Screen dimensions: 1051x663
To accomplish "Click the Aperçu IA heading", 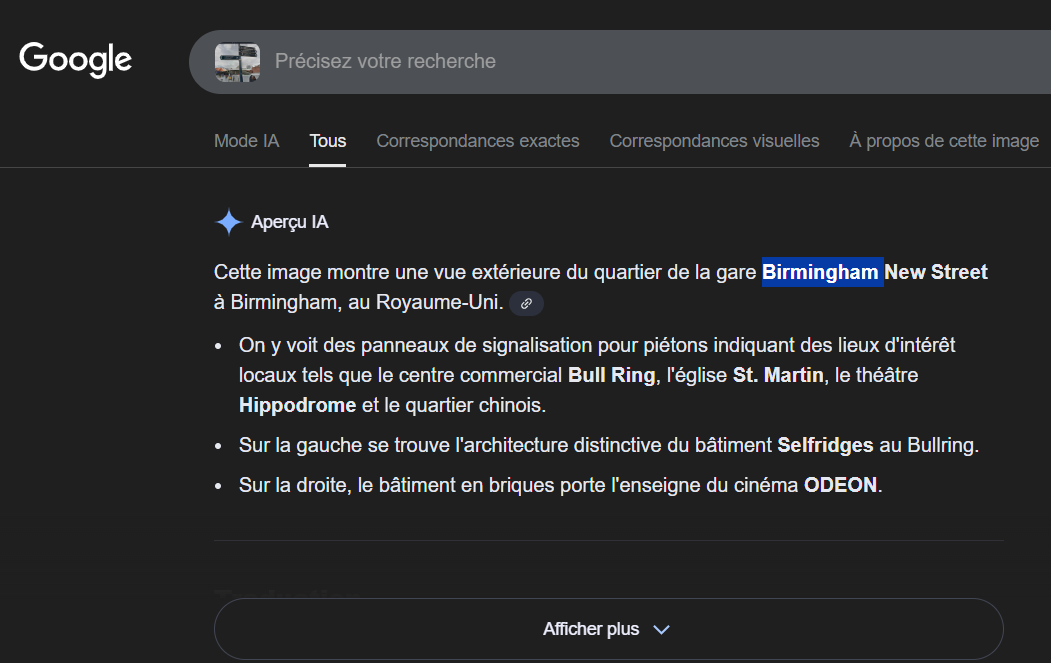I will 290,222.
